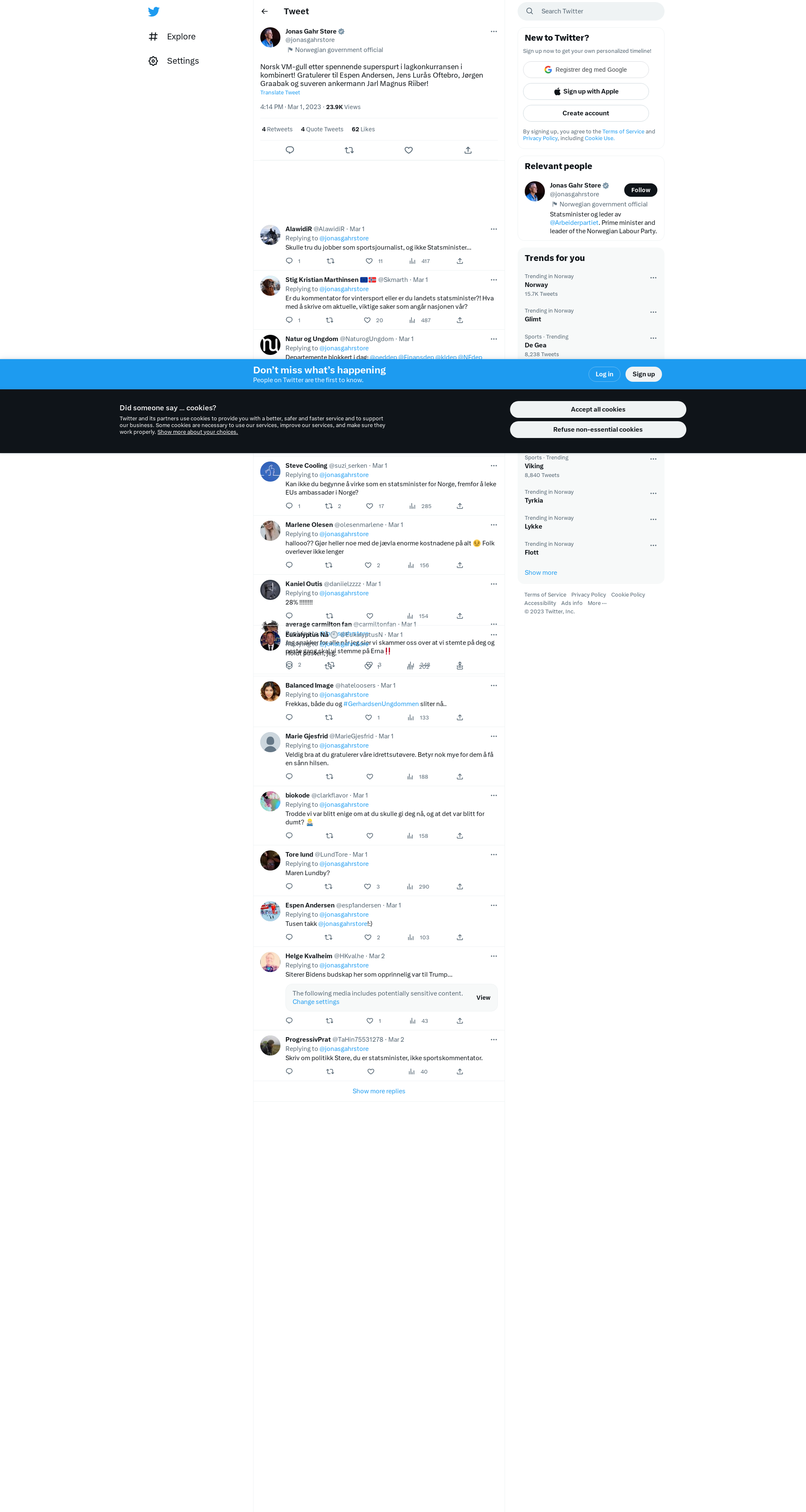Viewport: 806px width, 1512px height.
Task: Share ProgressivPrat's reply
Action: click(459, 1072)
